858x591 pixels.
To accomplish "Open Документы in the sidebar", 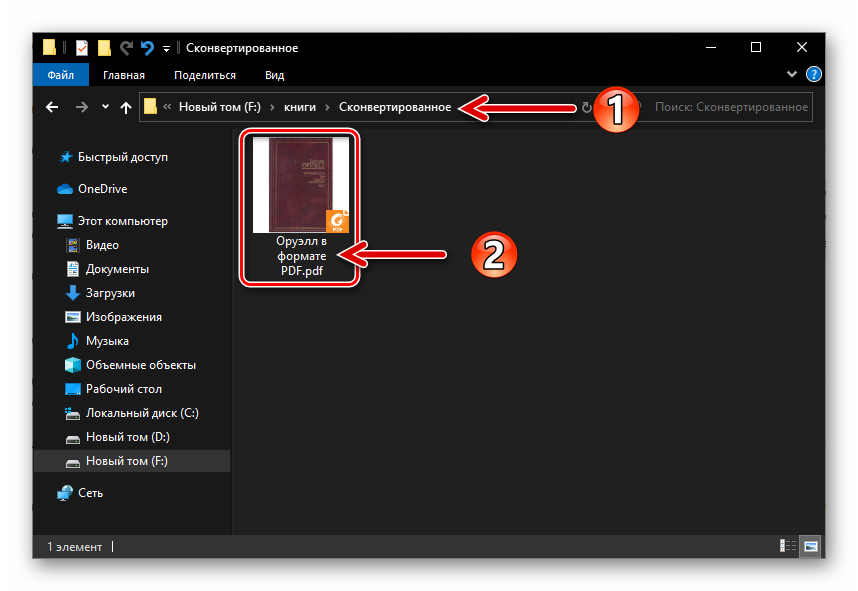I will 117,269.
